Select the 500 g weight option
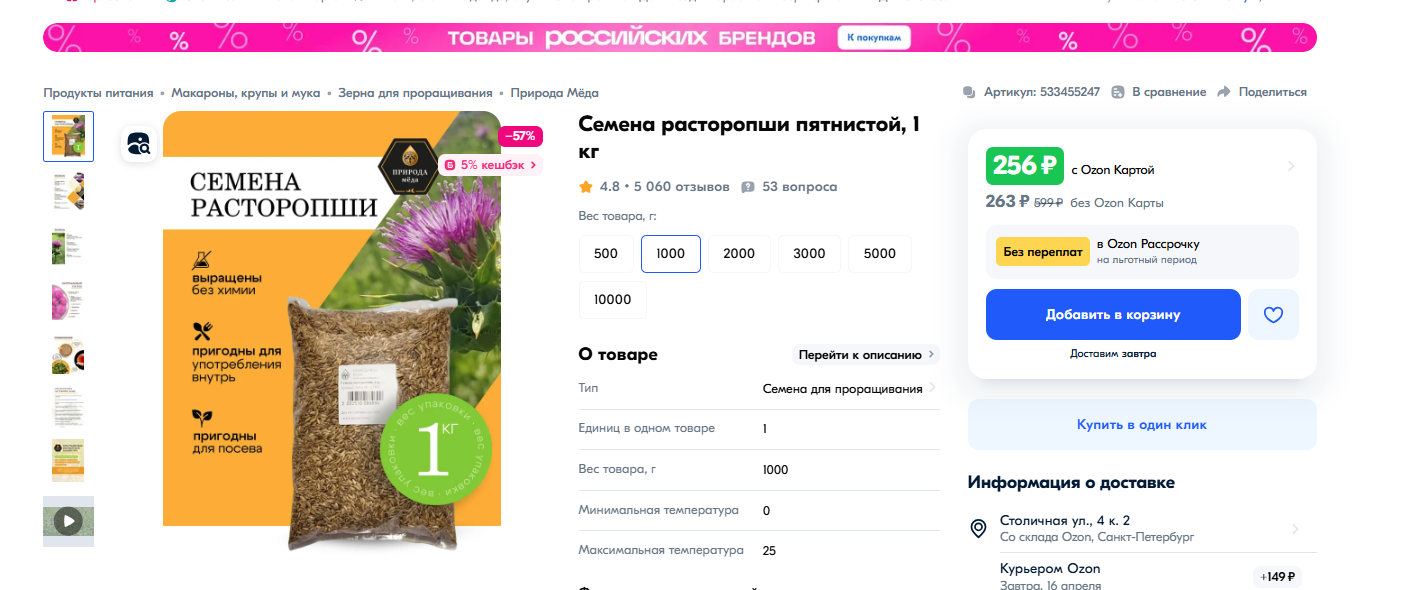The height and width of the screenshot is (590, 1413). pos(606,254)
